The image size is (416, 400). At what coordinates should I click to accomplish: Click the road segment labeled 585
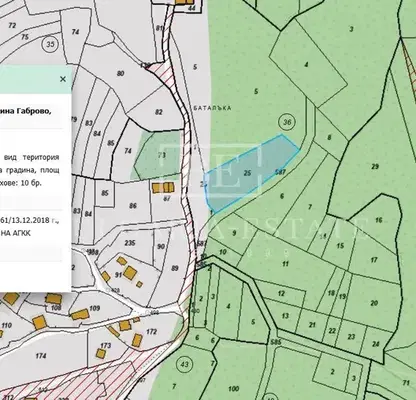point(276,342)
